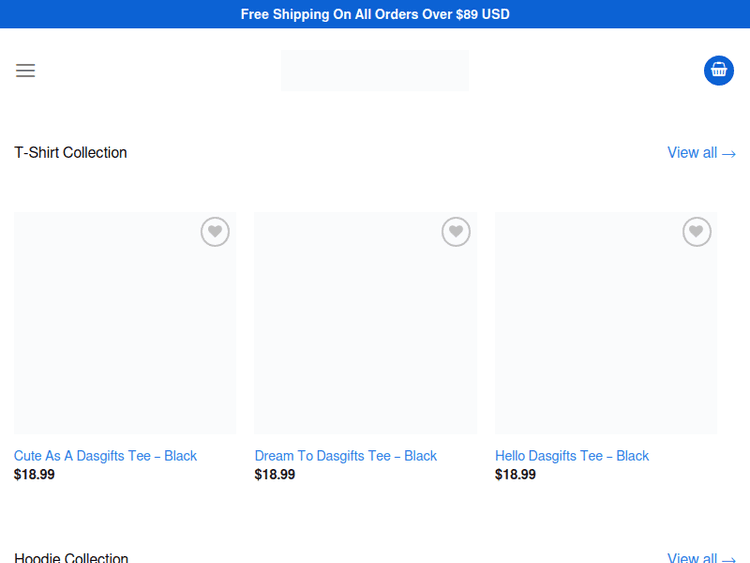Image resolution: width=750 pixels, height=563 pixels.
Task: Click the Cute As A Dasgifts Tee – Black title
Action: coord(105,456)
